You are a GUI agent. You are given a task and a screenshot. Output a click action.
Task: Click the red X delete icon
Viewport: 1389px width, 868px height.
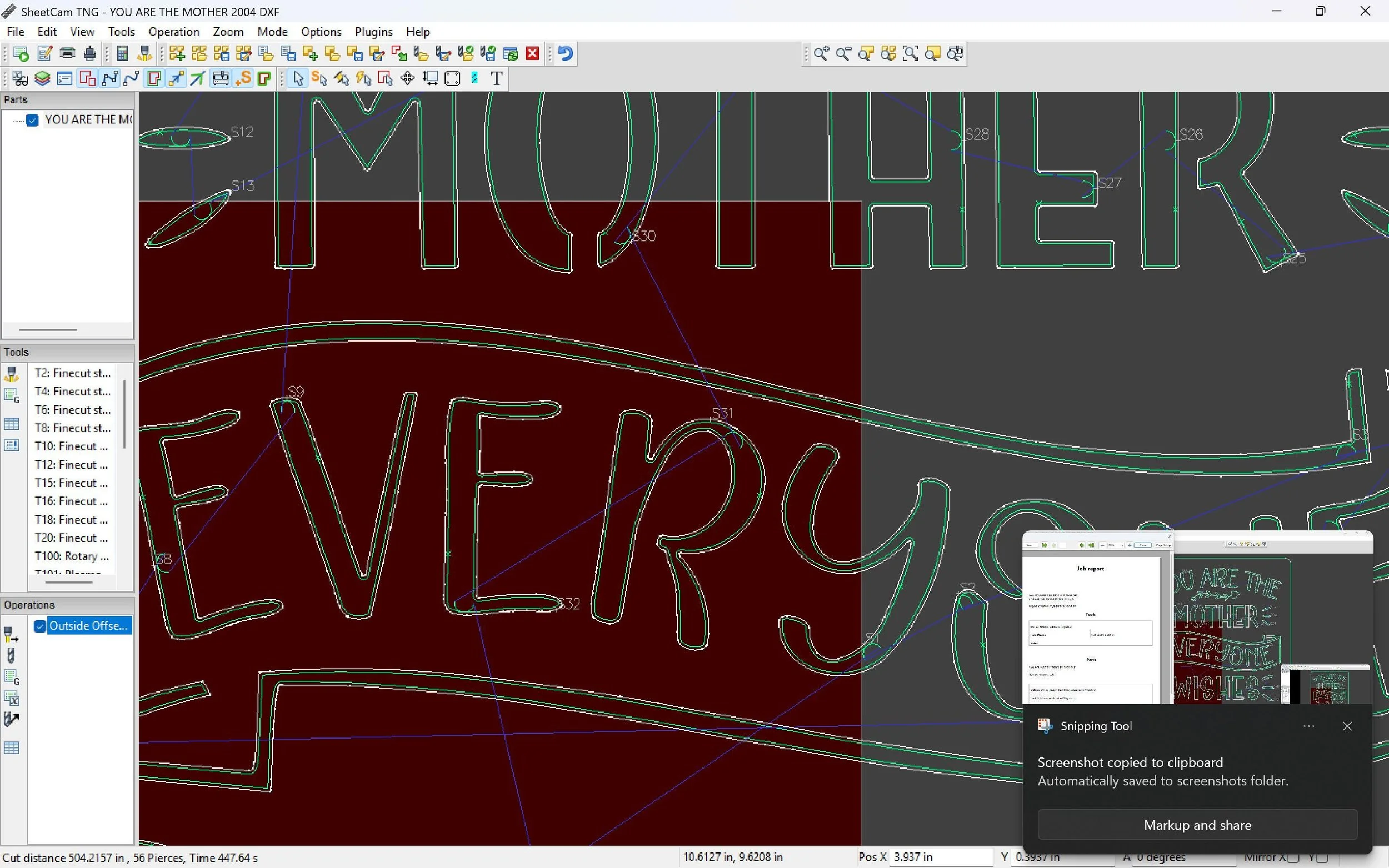(532, 53)
